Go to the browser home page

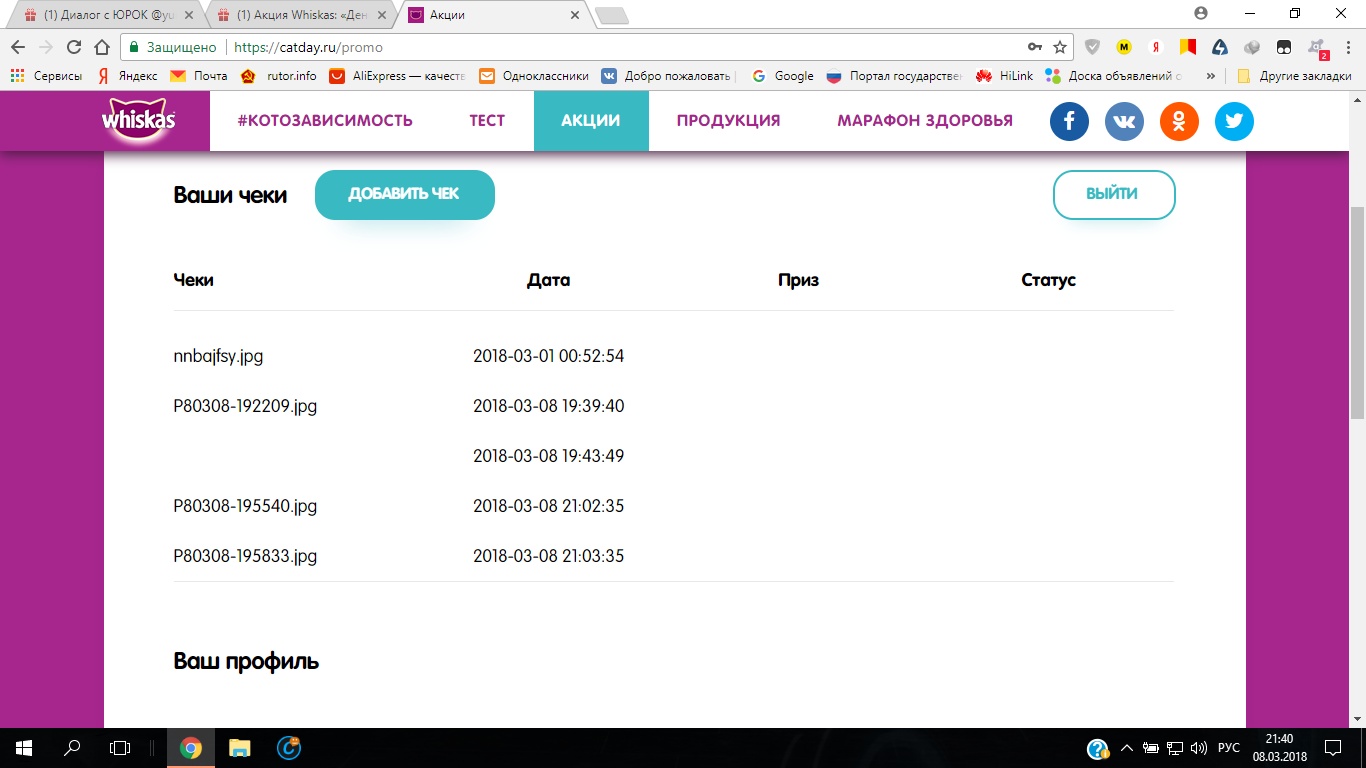click(101, 47)
